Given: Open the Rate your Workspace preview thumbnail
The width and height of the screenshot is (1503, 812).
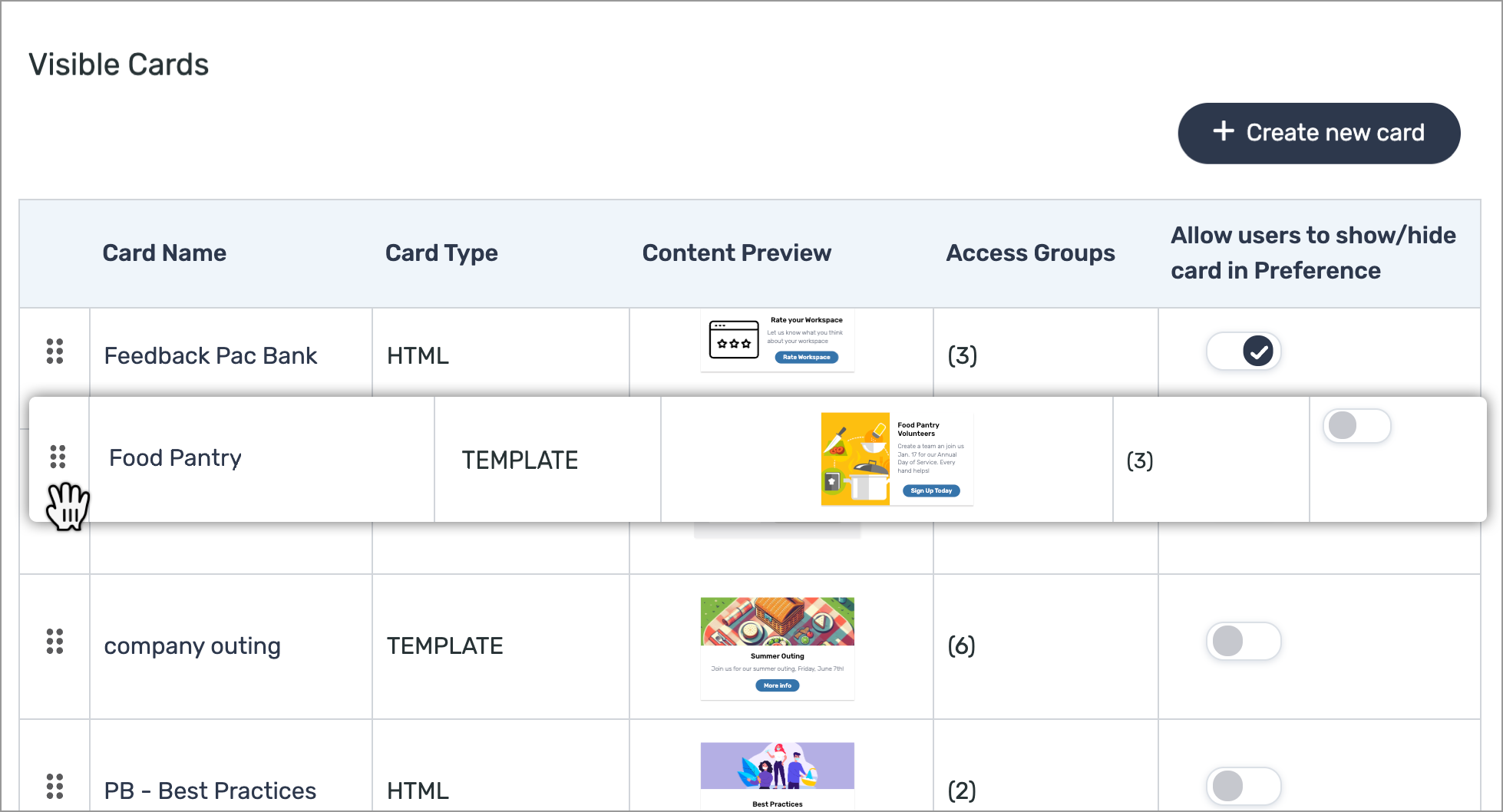Looking at the screenshot, I should [x=777, y=341].
